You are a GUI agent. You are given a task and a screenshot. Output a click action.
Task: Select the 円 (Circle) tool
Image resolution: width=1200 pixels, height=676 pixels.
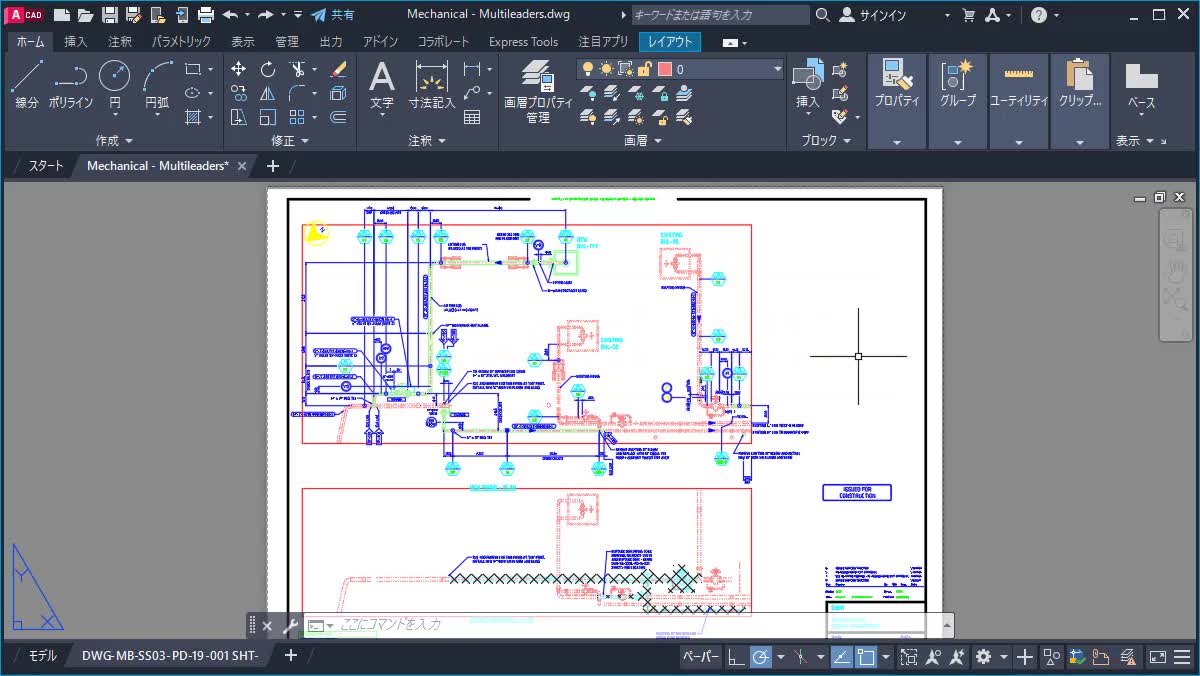click(x=114, y=84)
